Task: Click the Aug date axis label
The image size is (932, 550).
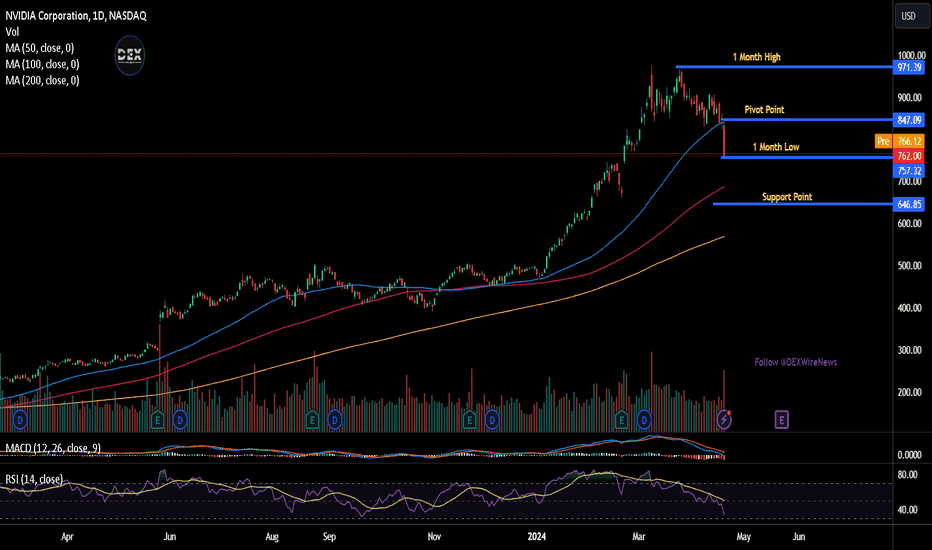Action: click(x=272, y=537)
